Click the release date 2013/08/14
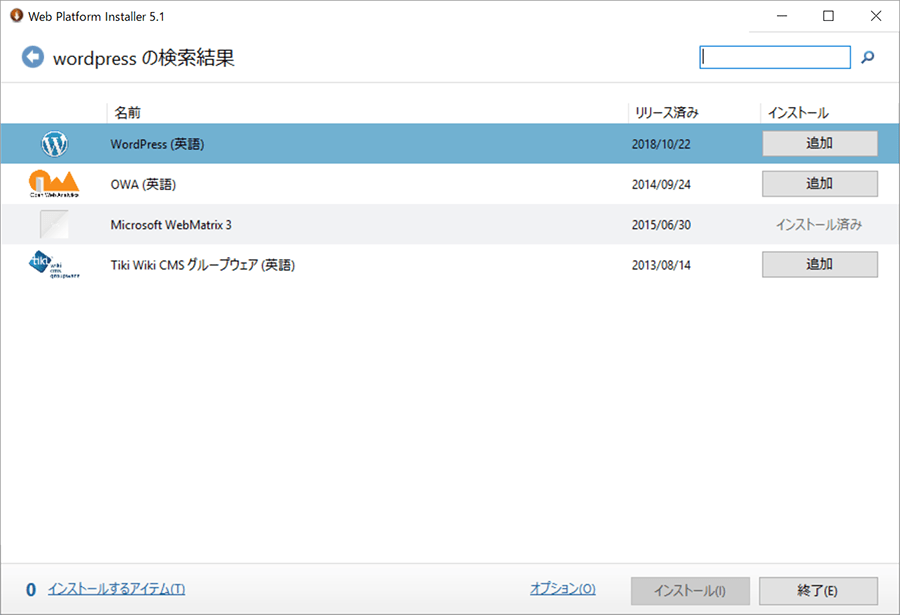Viewport: 900px width, 615px height. point(661,265)
